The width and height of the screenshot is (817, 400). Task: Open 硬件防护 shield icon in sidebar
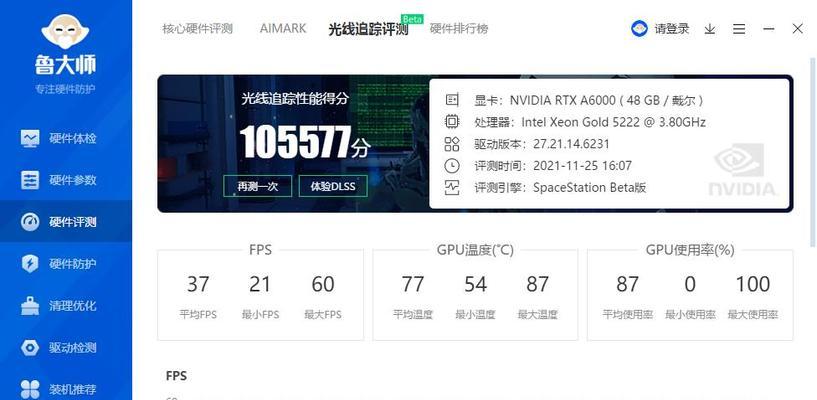click(30, 264)
